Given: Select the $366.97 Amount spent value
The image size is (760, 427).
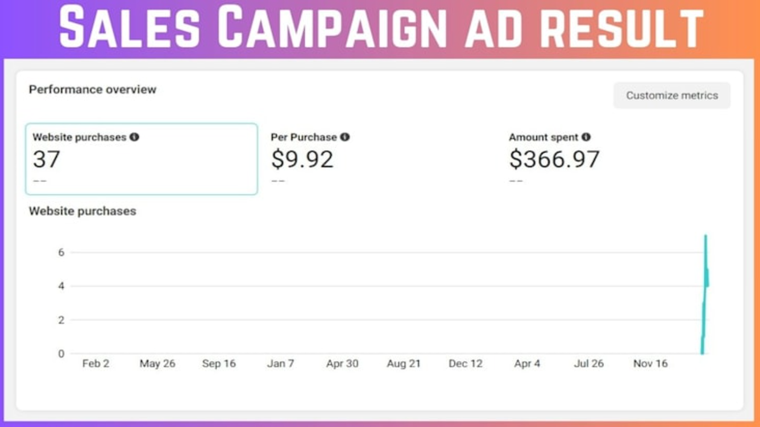Looking at the screenshot, I should (x=554, y=159).
